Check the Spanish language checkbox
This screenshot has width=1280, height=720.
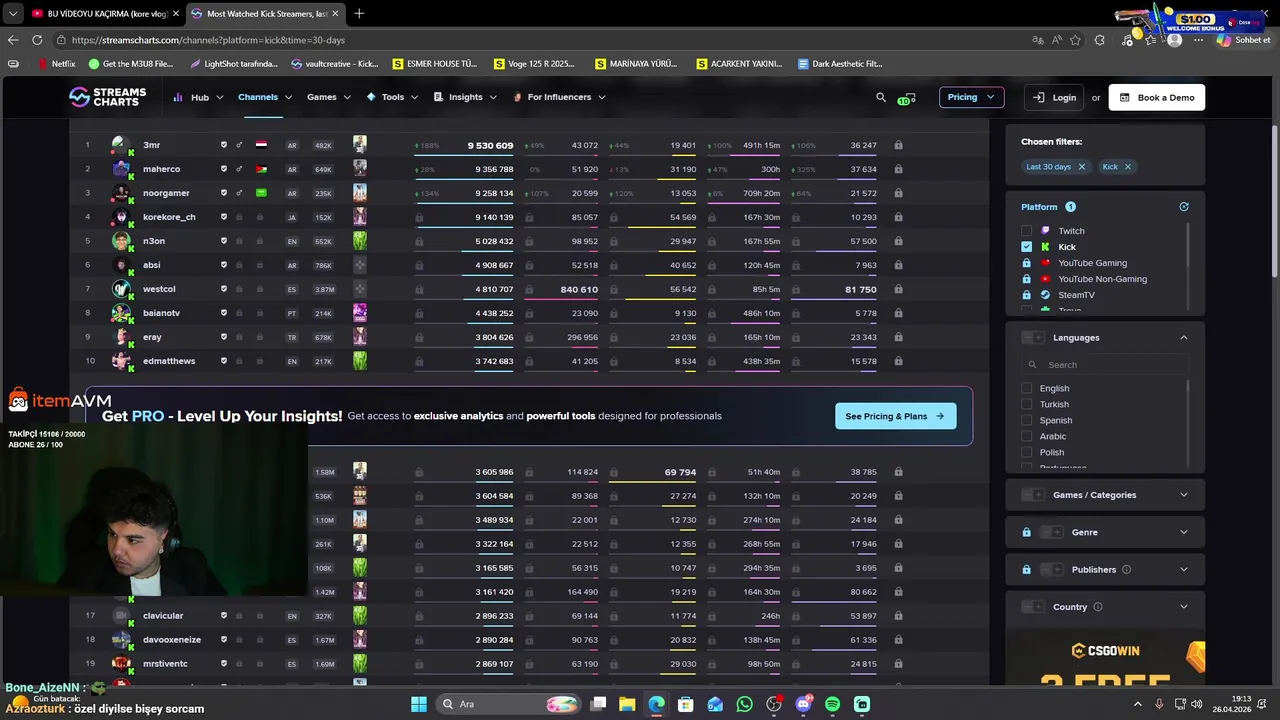[x=1026, y=420]
